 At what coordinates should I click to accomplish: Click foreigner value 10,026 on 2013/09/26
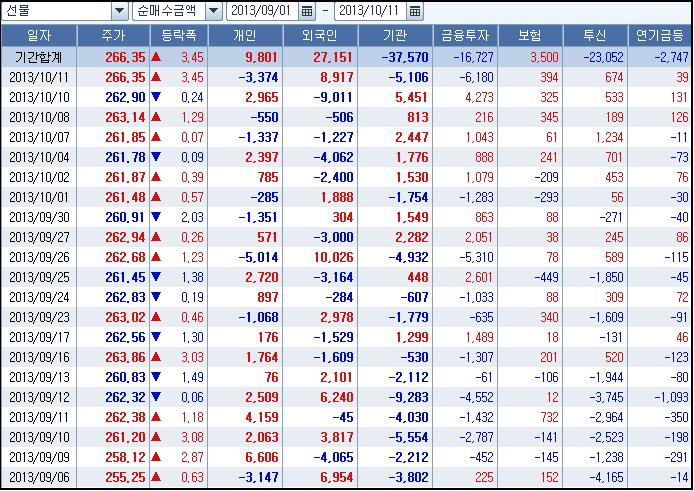pyautogui.click(x=334, y=257)
